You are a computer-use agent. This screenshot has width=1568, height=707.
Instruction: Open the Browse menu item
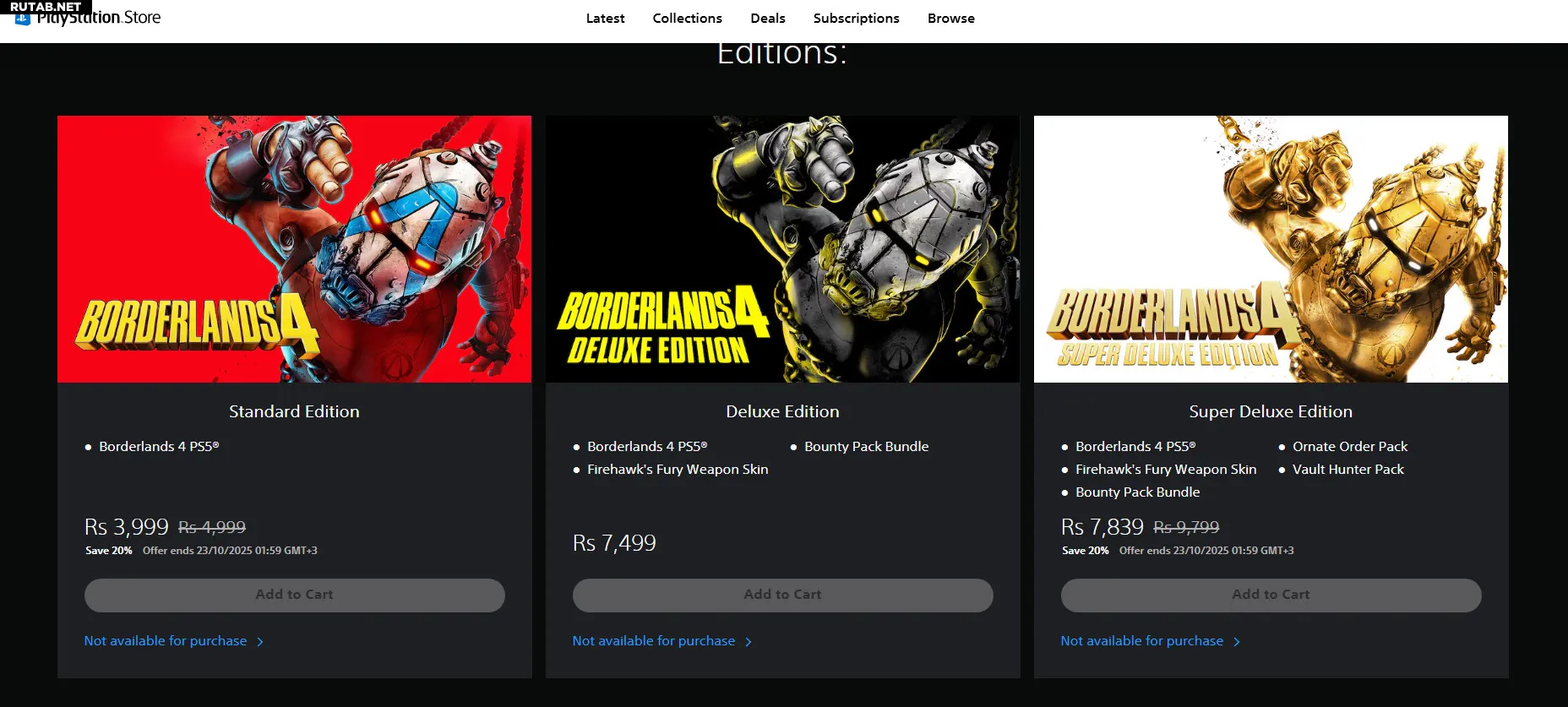950,18
